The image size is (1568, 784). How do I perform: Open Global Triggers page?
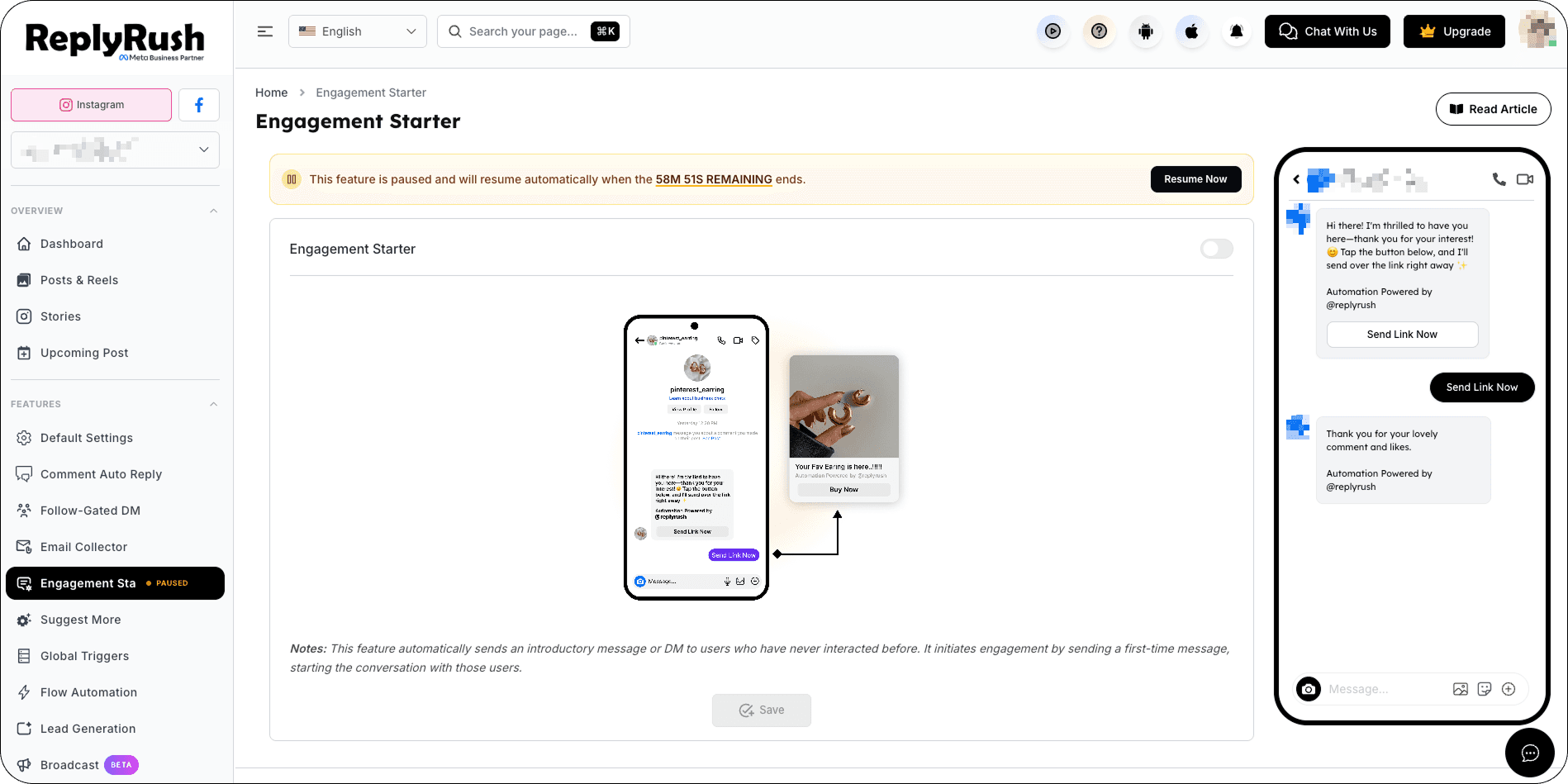(x=116, y=656)
